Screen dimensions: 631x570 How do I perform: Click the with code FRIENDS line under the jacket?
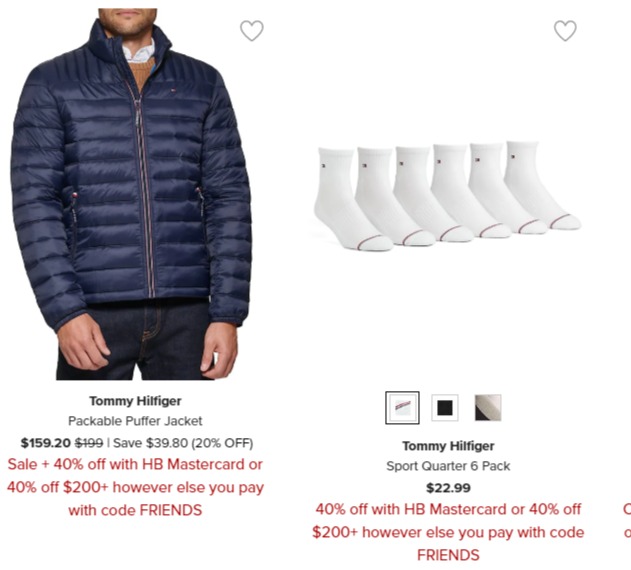135,510
